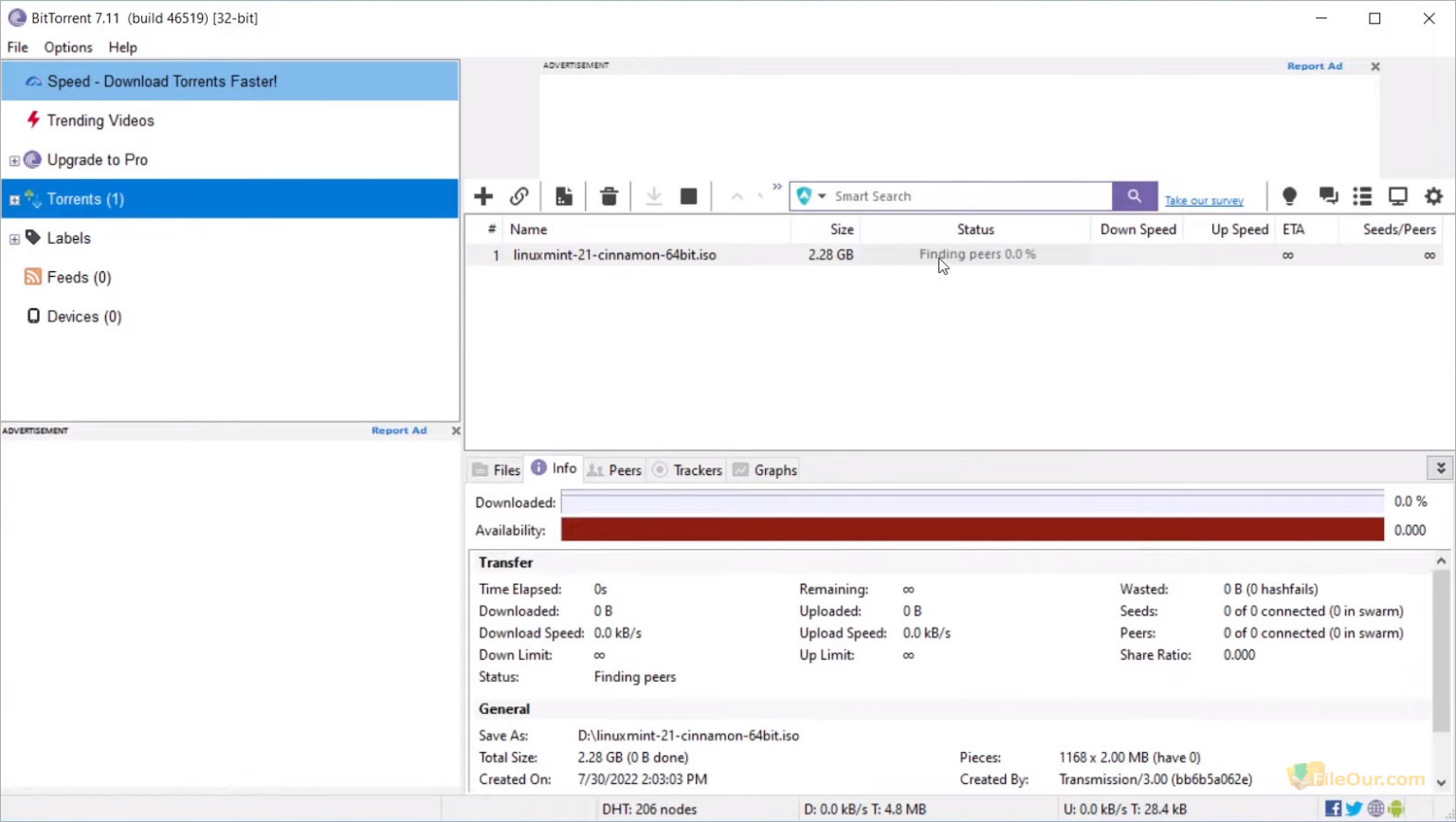Image resolution: width=1456 pixels, height=822 pixels.
Task: Remove the torrent using the trash icon
Action: [x=609, y=196]
